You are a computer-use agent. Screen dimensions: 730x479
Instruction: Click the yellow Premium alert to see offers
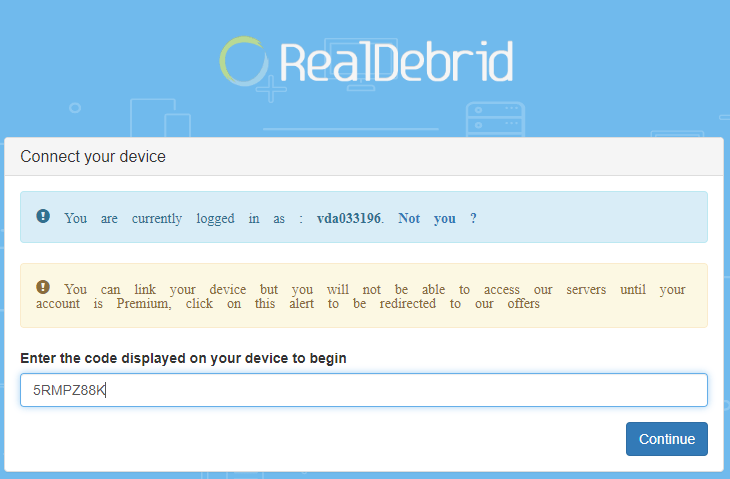(364, 296)
